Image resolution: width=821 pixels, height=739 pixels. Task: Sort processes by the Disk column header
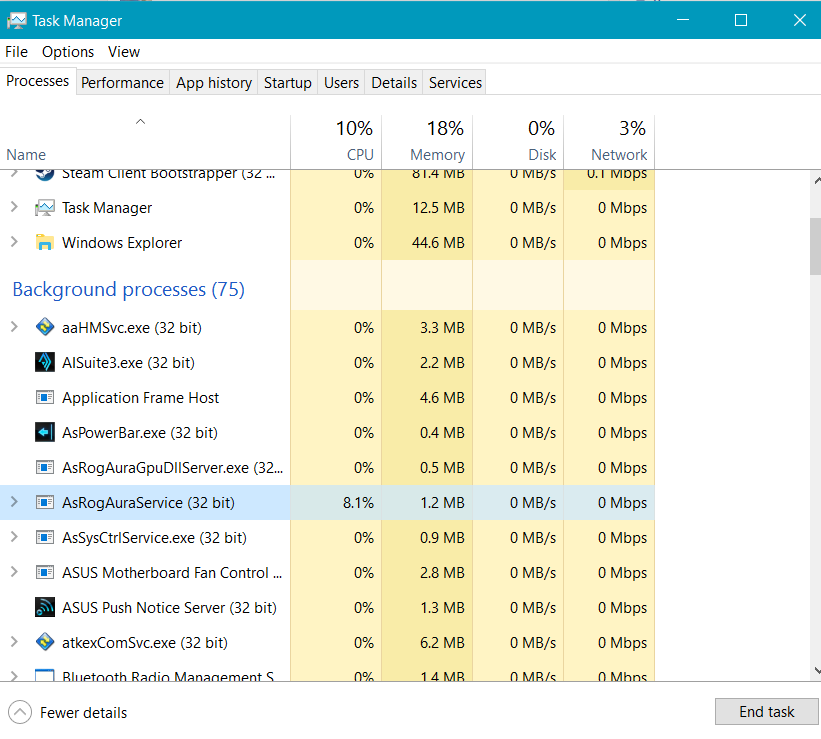coord(518,142)
